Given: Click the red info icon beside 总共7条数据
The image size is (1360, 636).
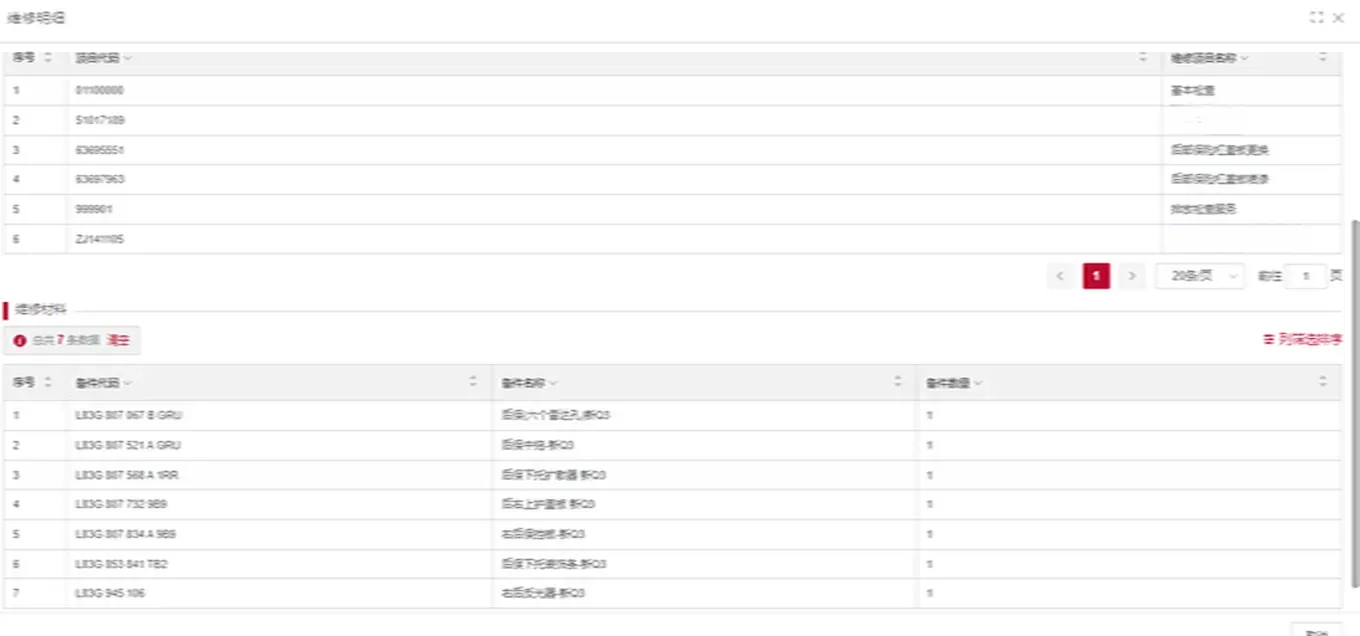Looking at the screenshot, I should [x=20, y=341].
